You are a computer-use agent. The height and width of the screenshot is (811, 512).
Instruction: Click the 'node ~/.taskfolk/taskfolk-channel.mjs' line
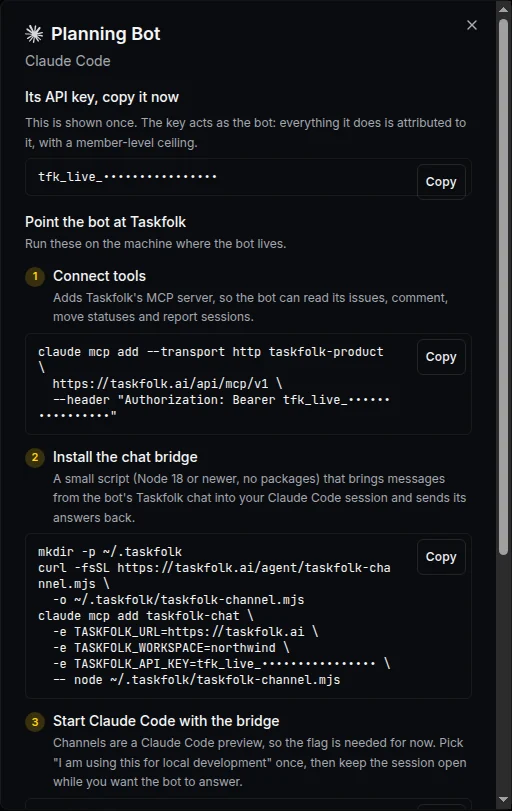197,680
